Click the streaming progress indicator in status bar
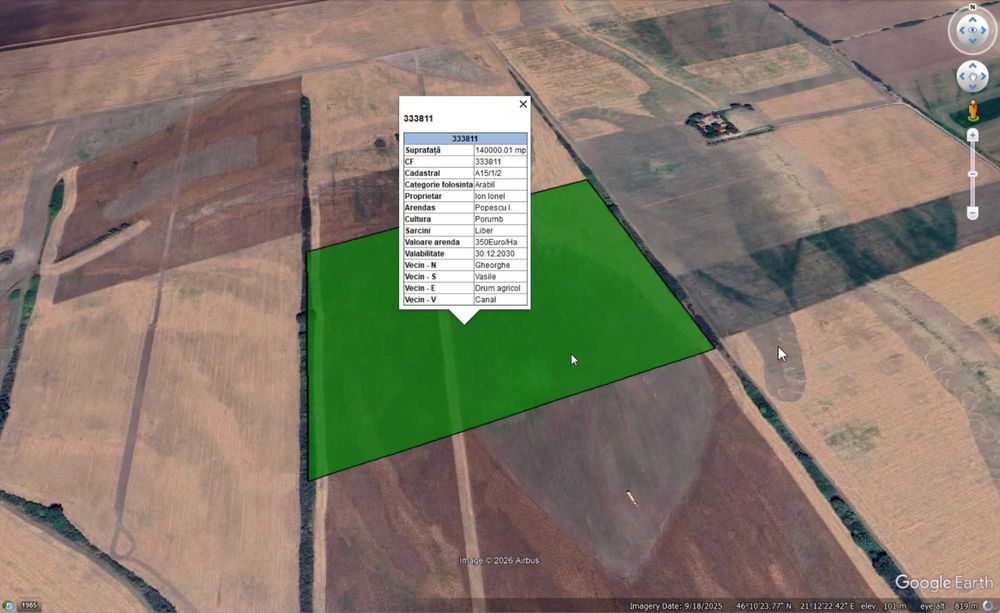The height and width of the screenshot is (613, 1000). click(987, 605)
